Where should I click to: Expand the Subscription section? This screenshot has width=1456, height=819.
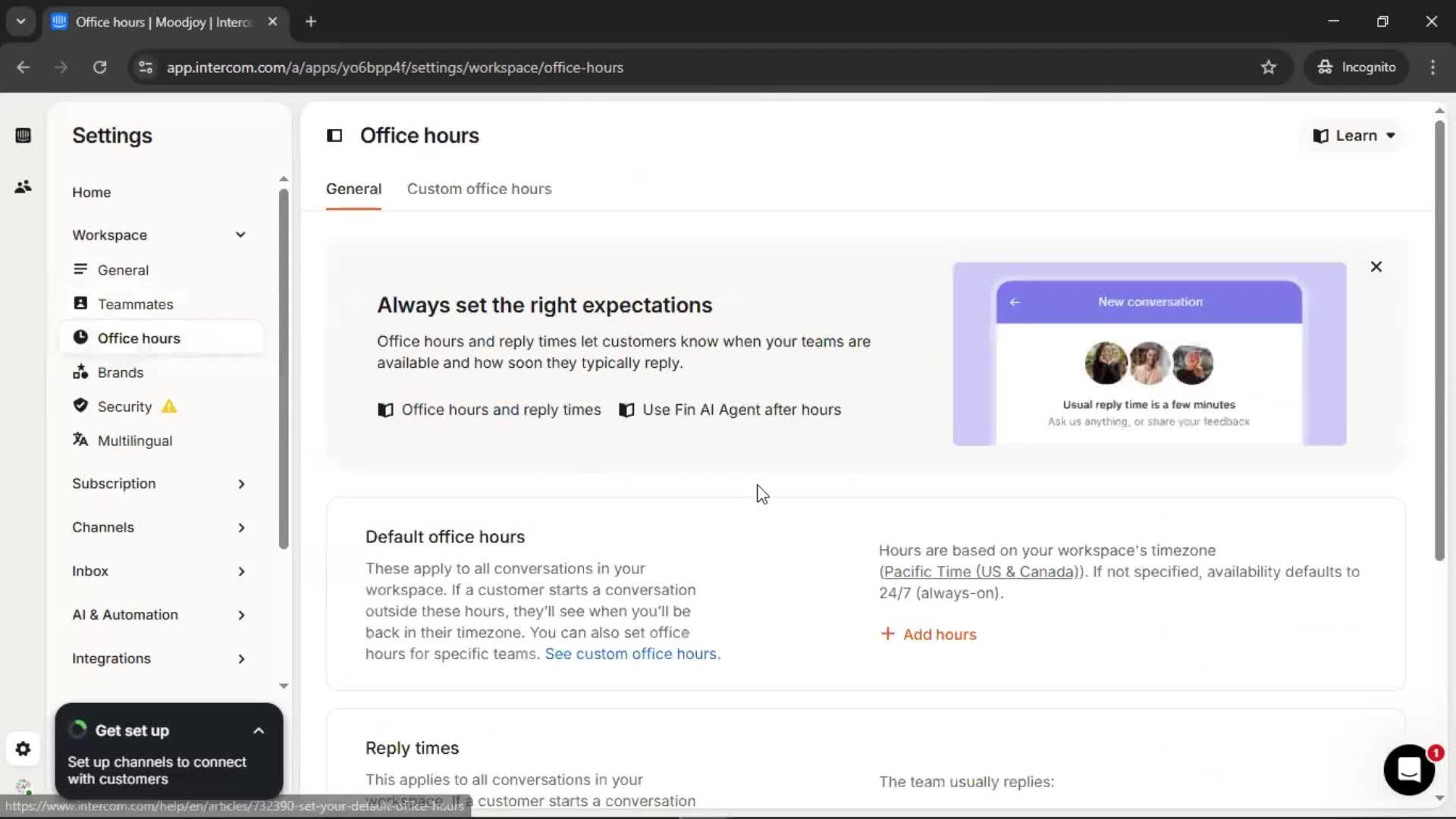[x=159, y=484]
